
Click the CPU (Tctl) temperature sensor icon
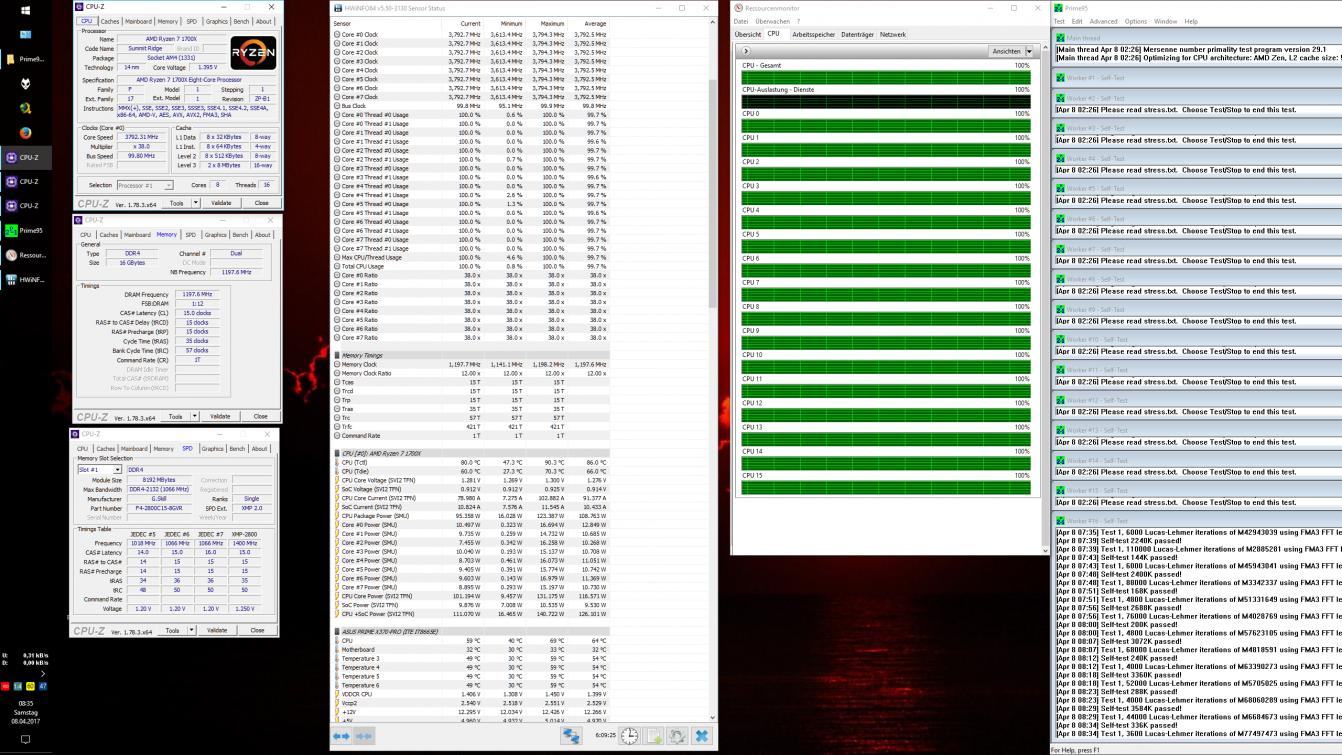coord(336,463)
